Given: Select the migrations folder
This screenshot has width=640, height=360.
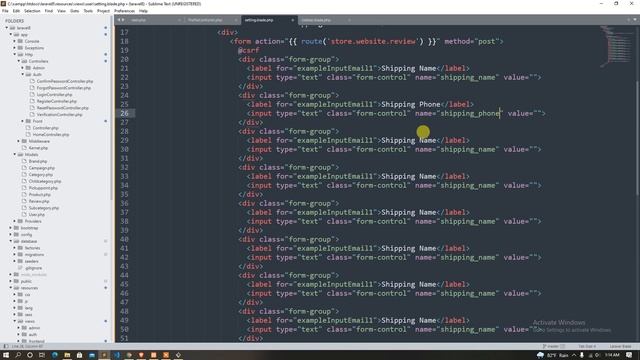Looking at the screenshot, I should 34,254.
